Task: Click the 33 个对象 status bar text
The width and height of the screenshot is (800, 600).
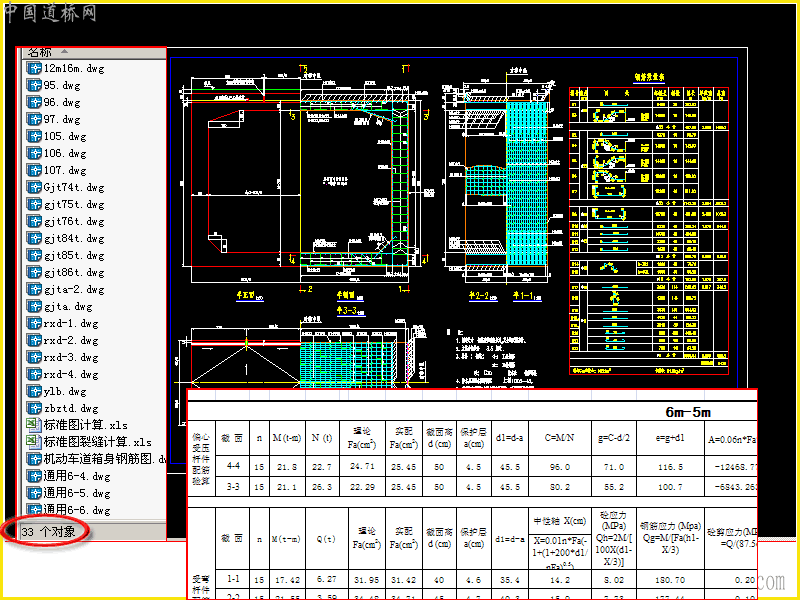Action: click(48, 532)
